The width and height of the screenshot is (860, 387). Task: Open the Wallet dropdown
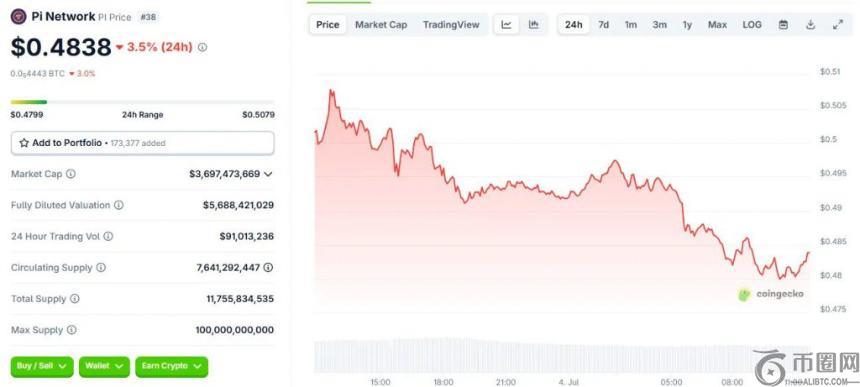click(104, 366)
